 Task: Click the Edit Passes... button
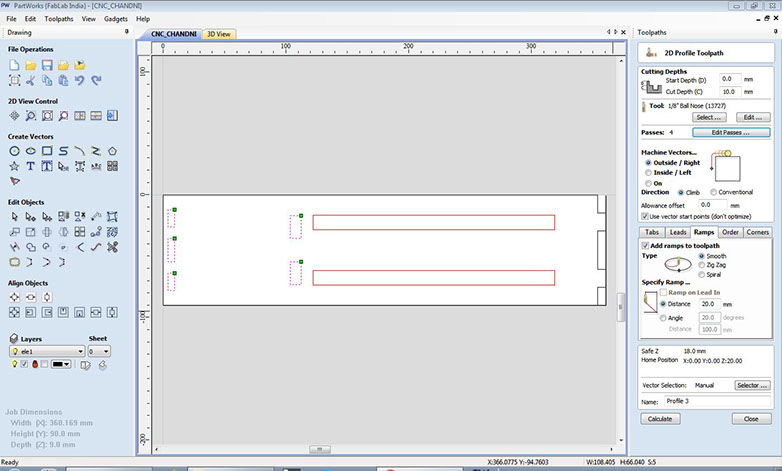click(x=731, y=132)
